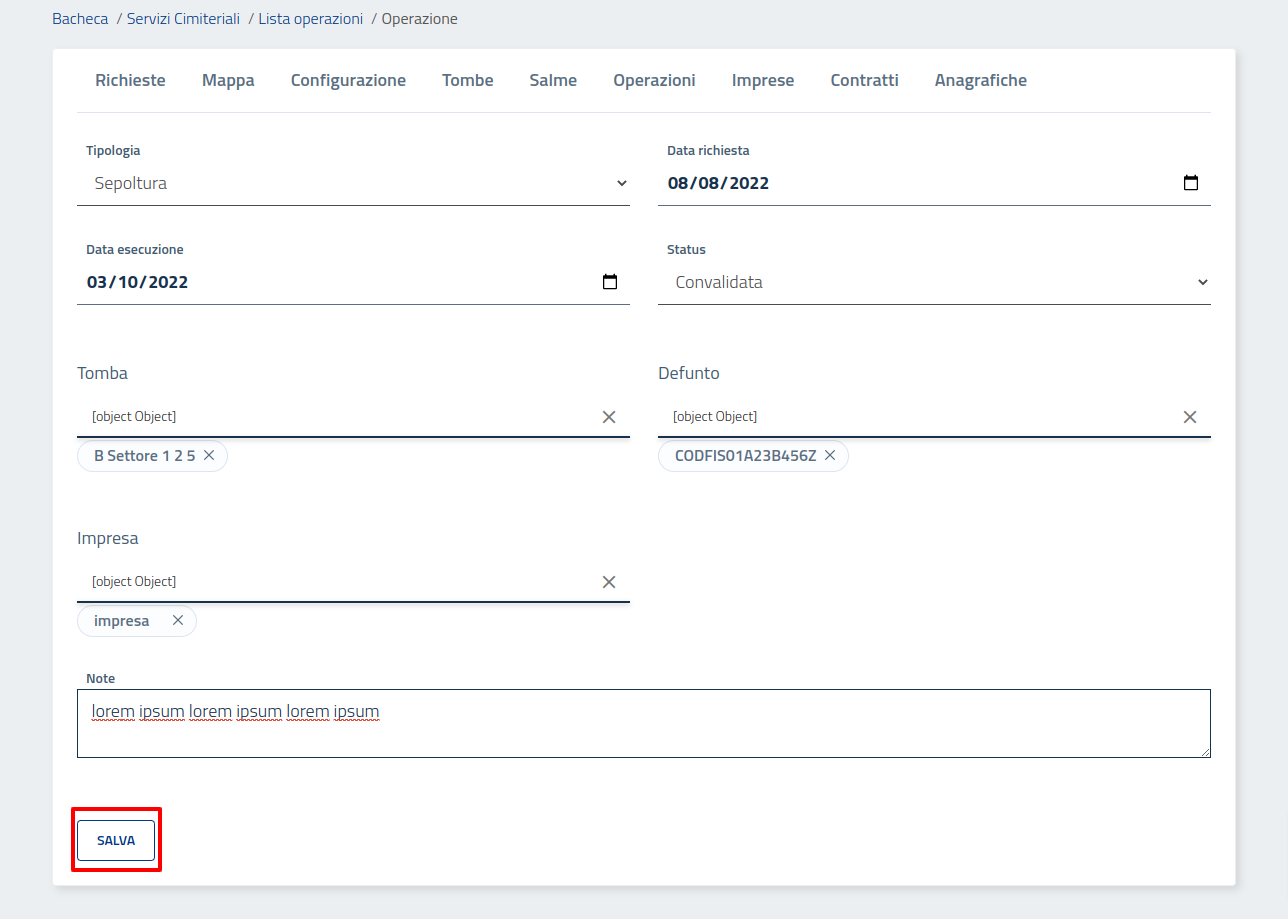The image size is (1288, 919).
Task: Remove the 'impresa' chip
Action: tap(178, 621)
